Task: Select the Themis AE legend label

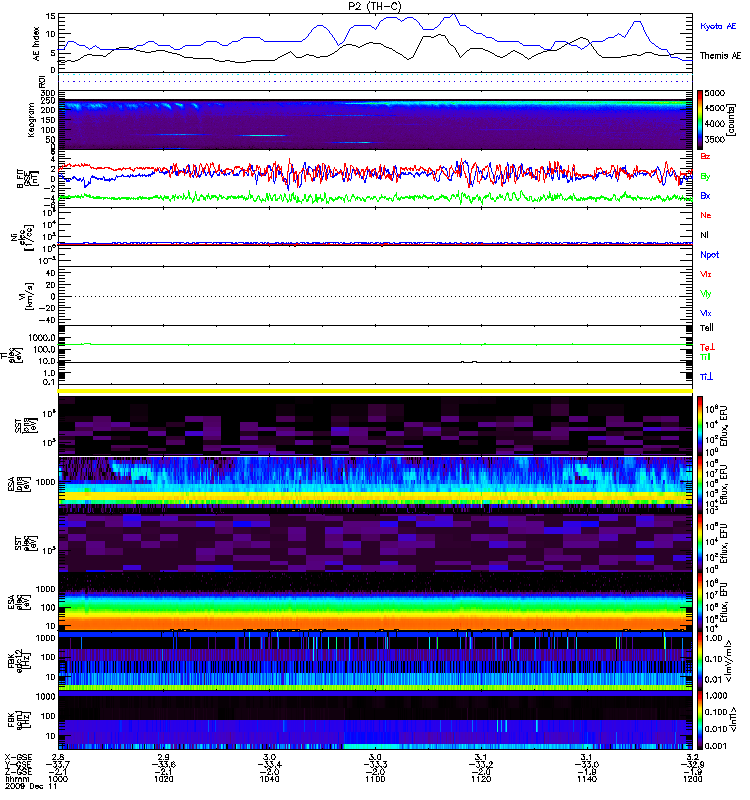Action: [x=720, y=55]
